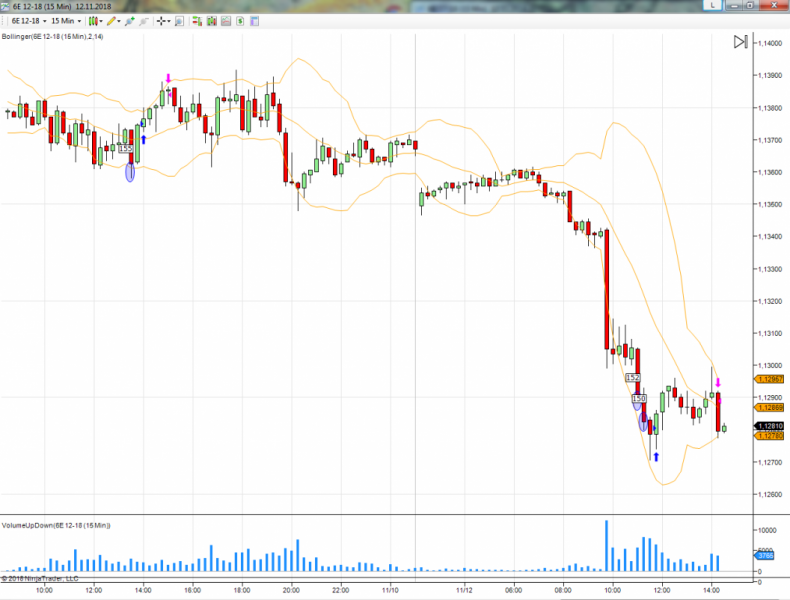Open the Indicators dialog icon
The height and width of the screenshot is (600, 790).
tap(226, 21)
